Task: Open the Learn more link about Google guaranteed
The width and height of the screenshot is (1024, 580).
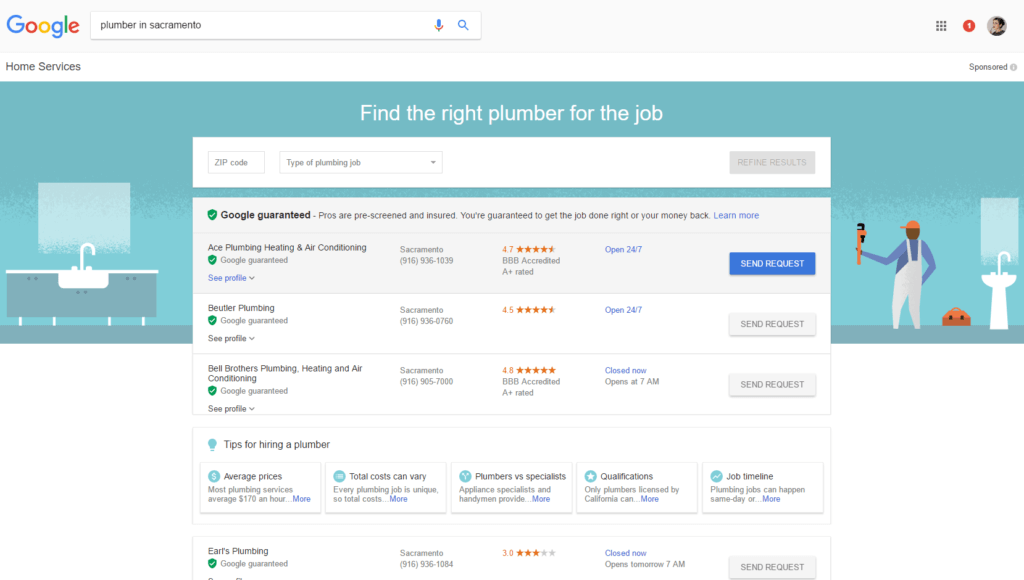Action: point(736,215)
